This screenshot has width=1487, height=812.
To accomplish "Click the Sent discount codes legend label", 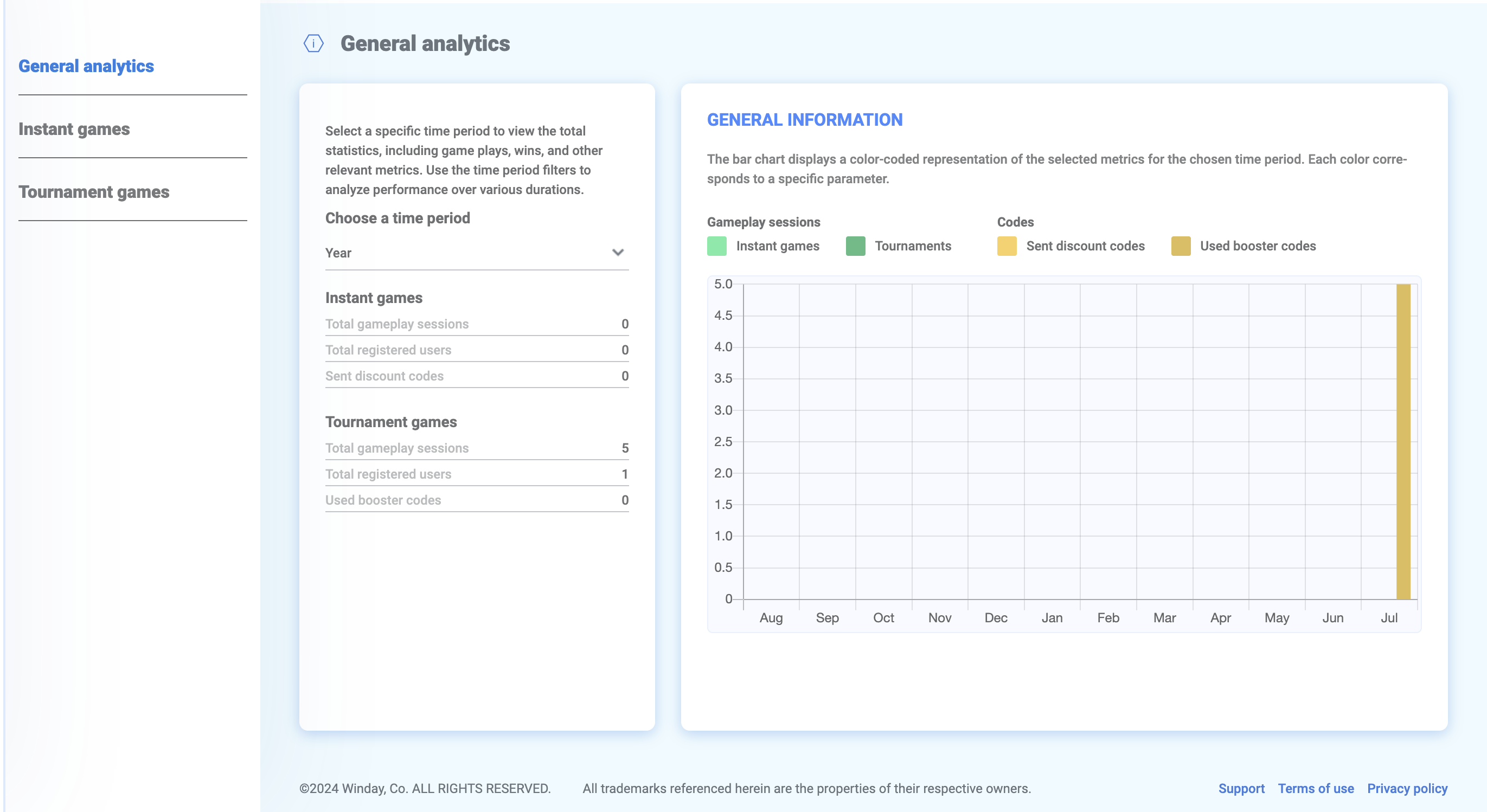I will pyautogui.click(x=1085, y=246).
